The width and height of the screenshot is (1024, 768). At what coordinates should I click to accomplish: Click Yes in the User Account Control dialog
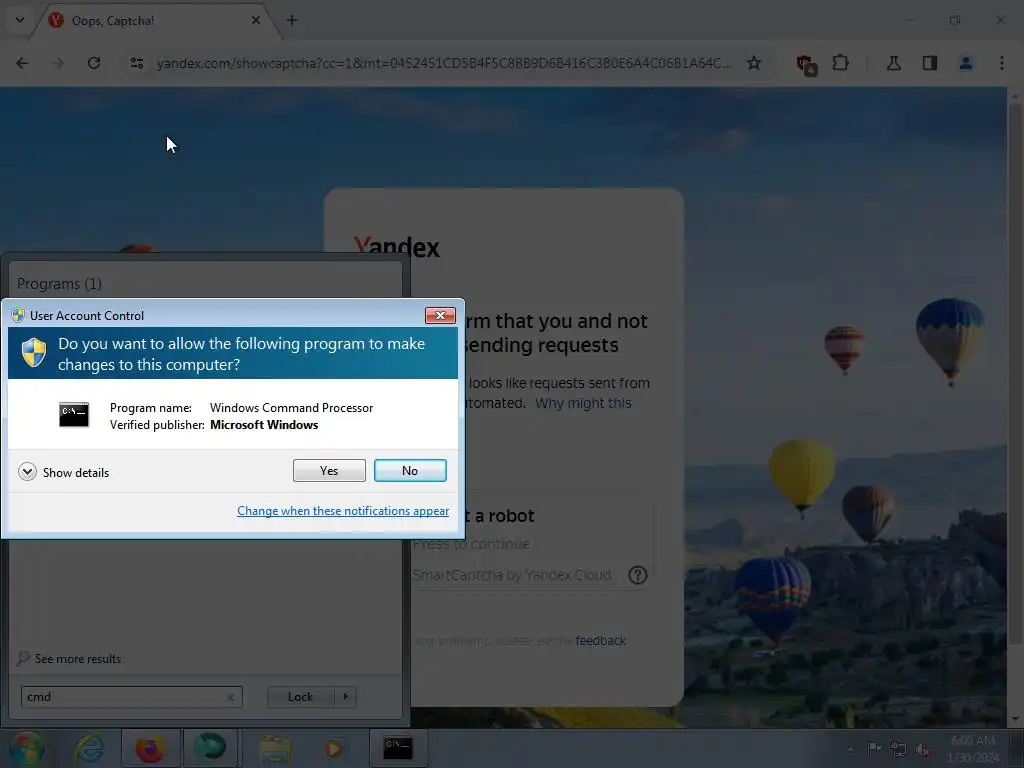(x=329, y=470)
